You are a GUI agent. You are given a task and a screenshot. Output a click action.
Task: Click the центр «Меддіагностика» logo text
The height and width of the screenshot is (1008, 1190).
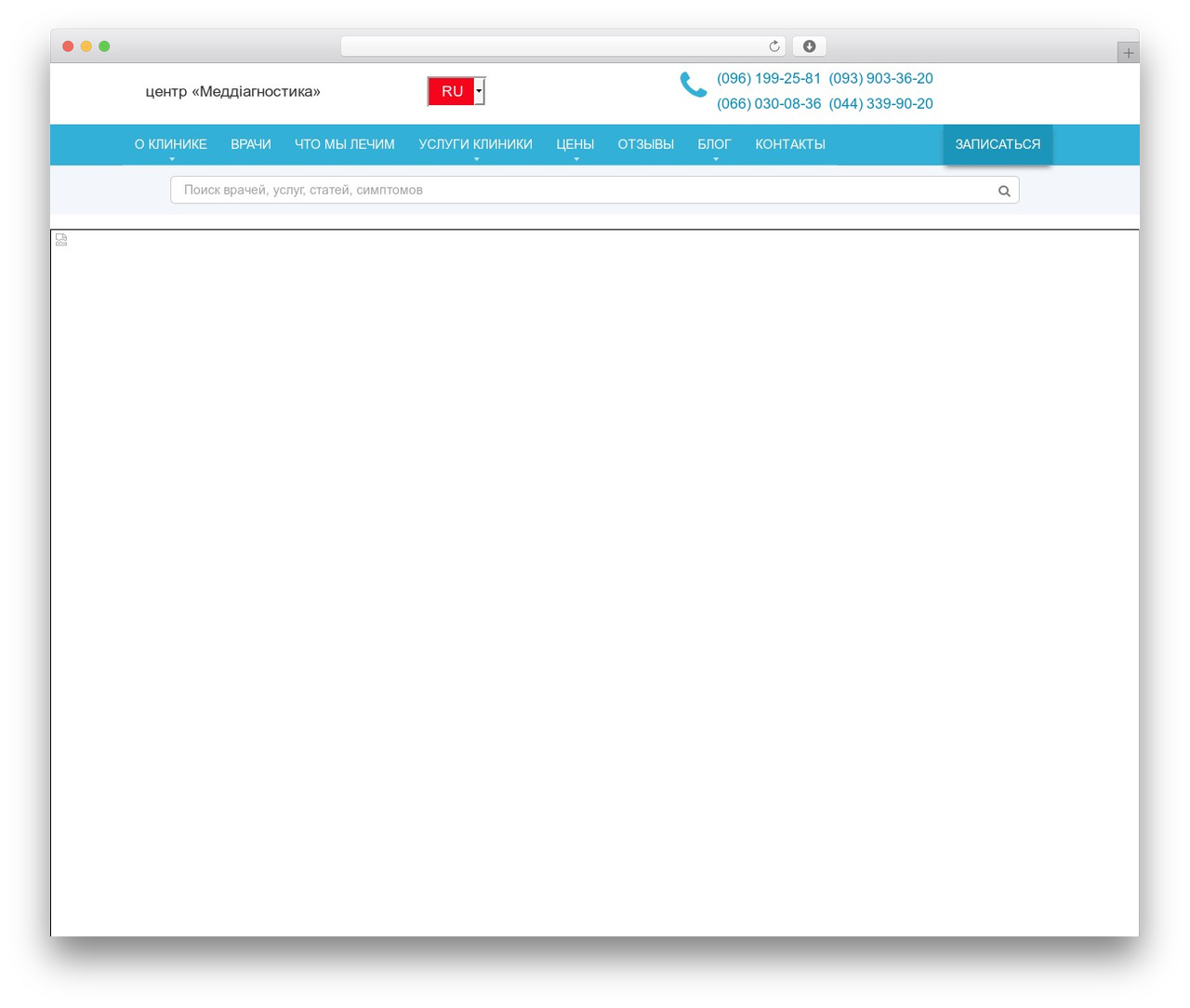[233, 91]
